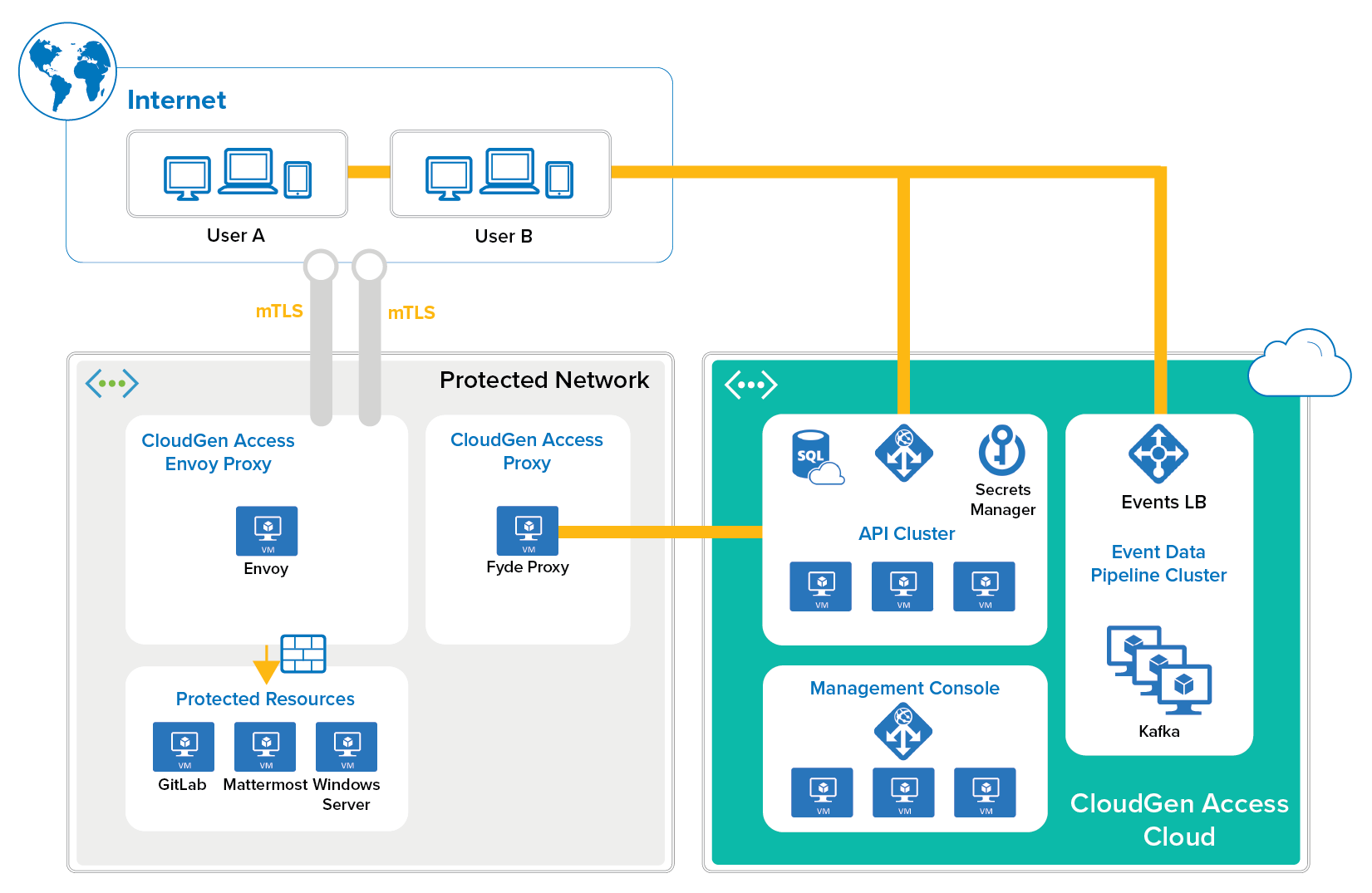Click the Secrets Manager key icon

[1002, 450]
